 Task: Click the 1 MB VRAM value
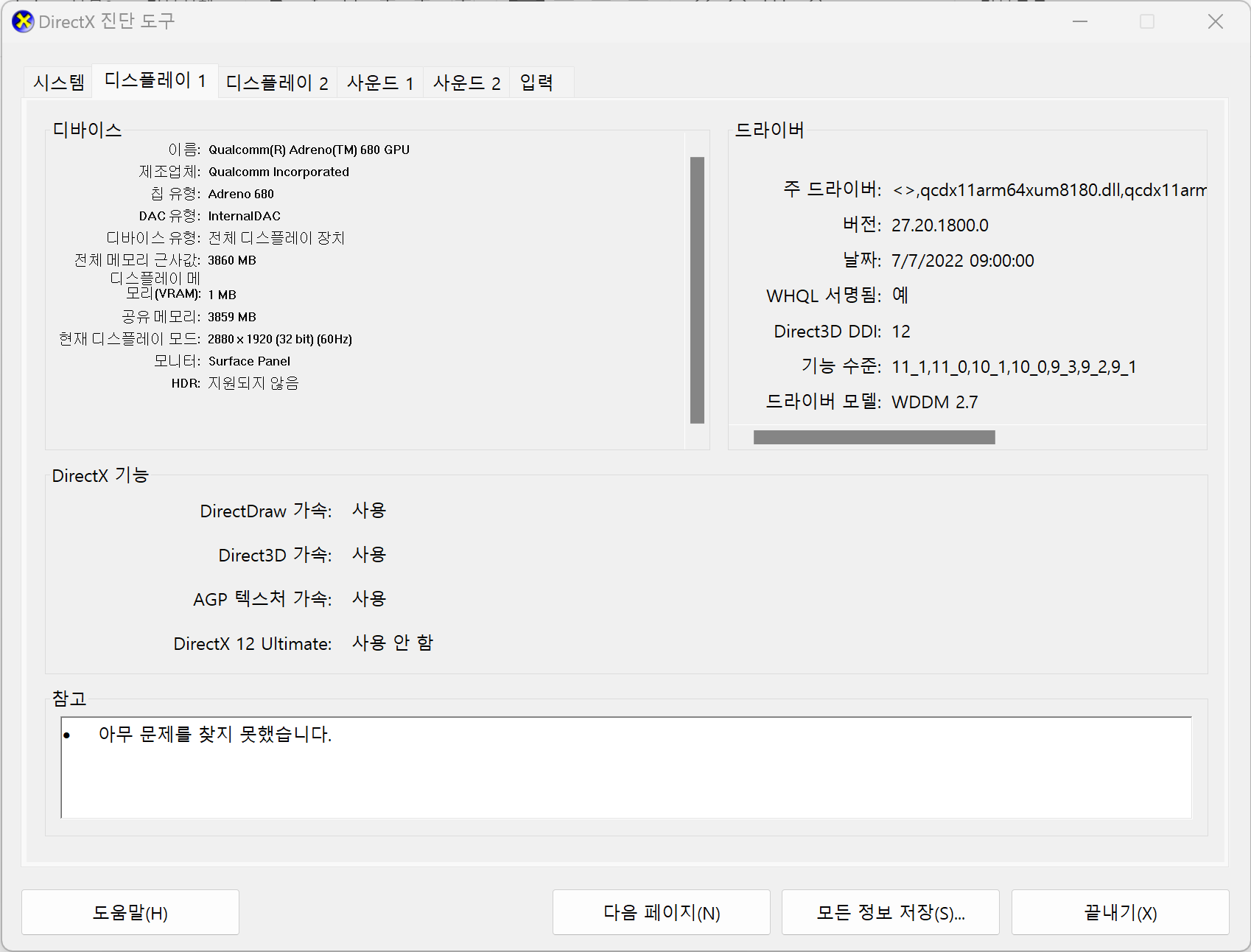pyautogui.click(x=222, y=295)
